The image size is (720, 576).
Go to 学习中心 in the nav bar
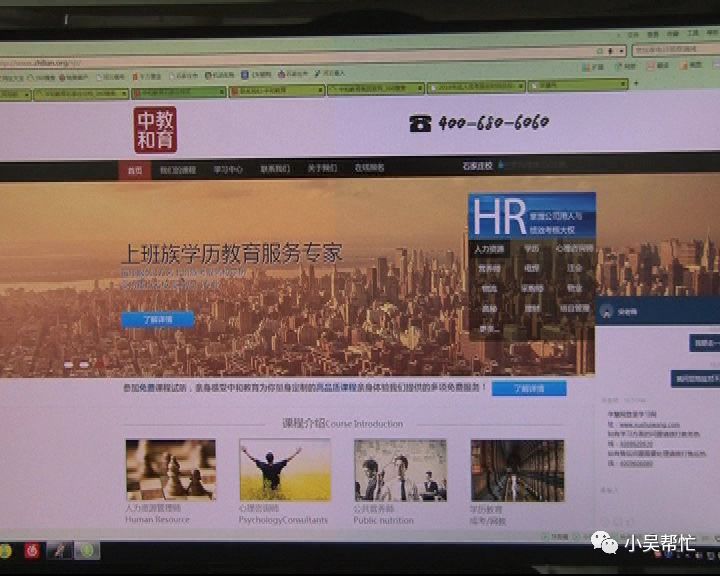(228, 170)
